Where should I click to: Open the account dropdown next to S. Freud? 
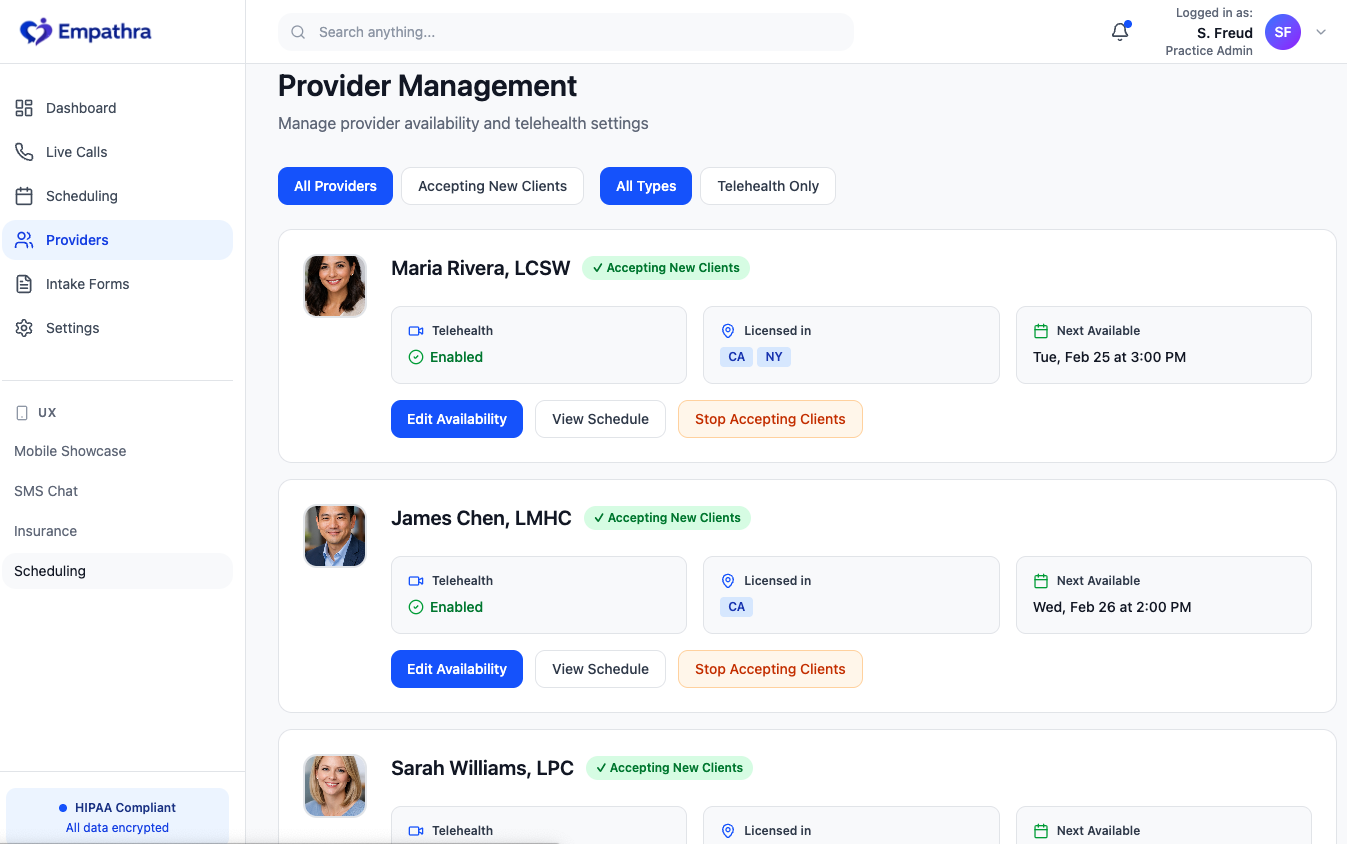click(1321, 32)
